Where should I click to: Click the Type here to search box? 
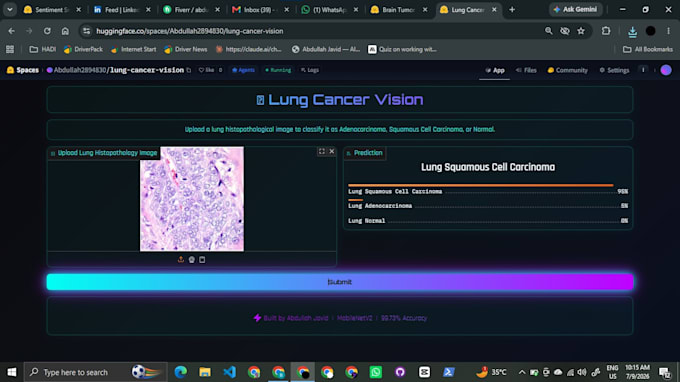tap(95, 372)
